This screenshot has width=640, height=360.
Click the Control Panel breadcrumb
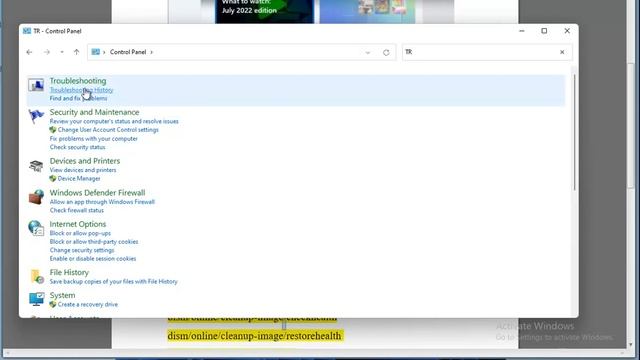(x=128, y=52)
